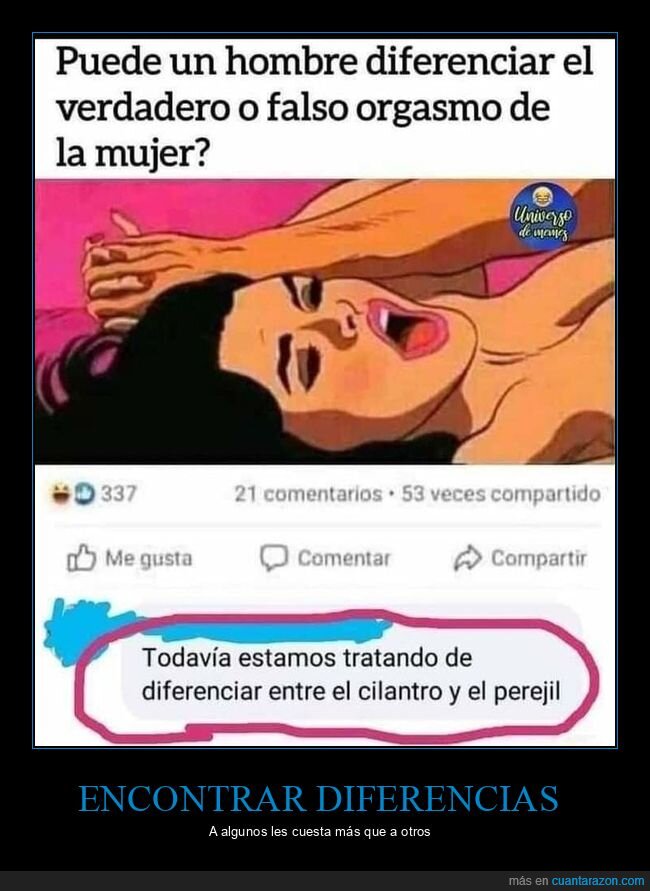Click the cuantarazon.com link
Image resolution: width=650 pixels, height=891 pixels.
[598, 881]
